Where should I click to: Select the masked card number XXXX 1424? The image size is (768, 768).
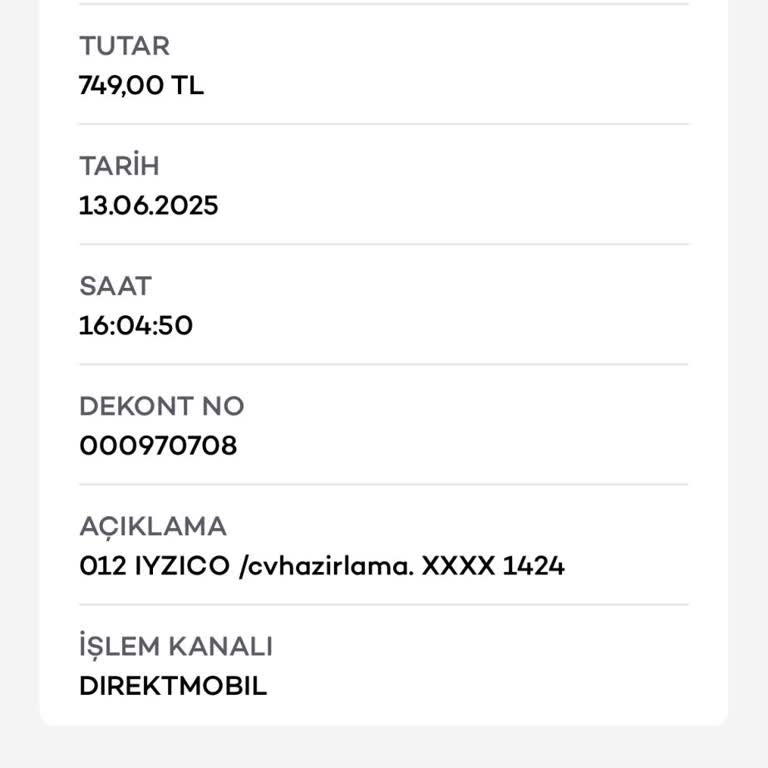point(493,566)
